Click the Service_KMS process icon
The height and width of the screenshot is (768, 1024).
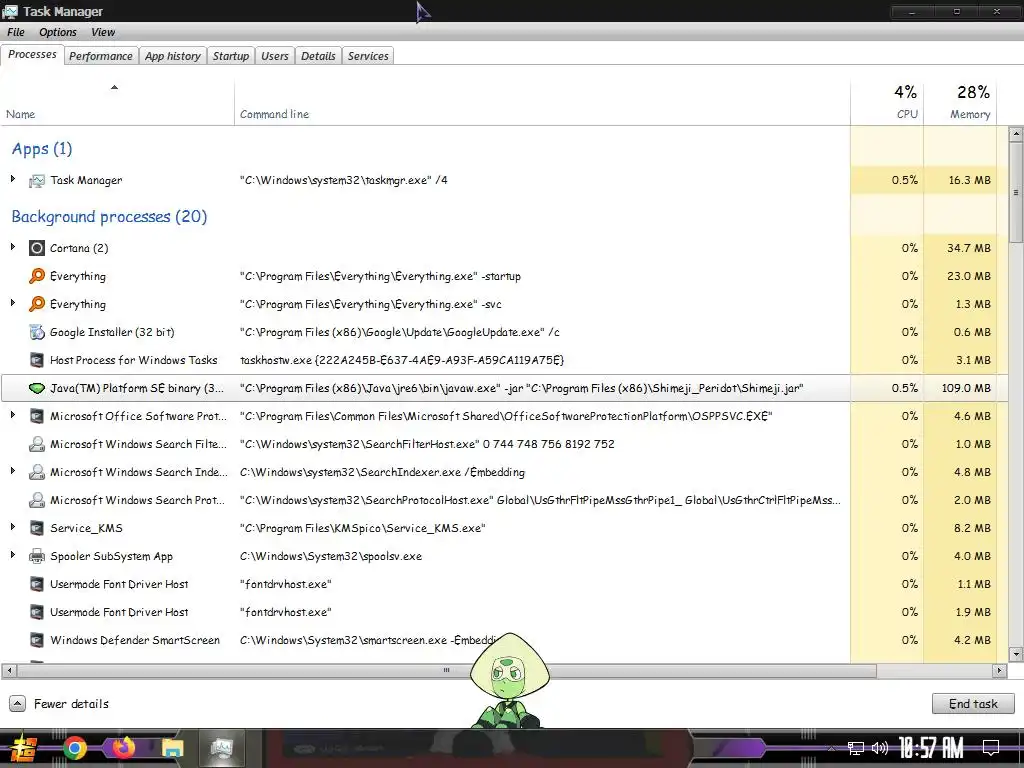point(37,528)
